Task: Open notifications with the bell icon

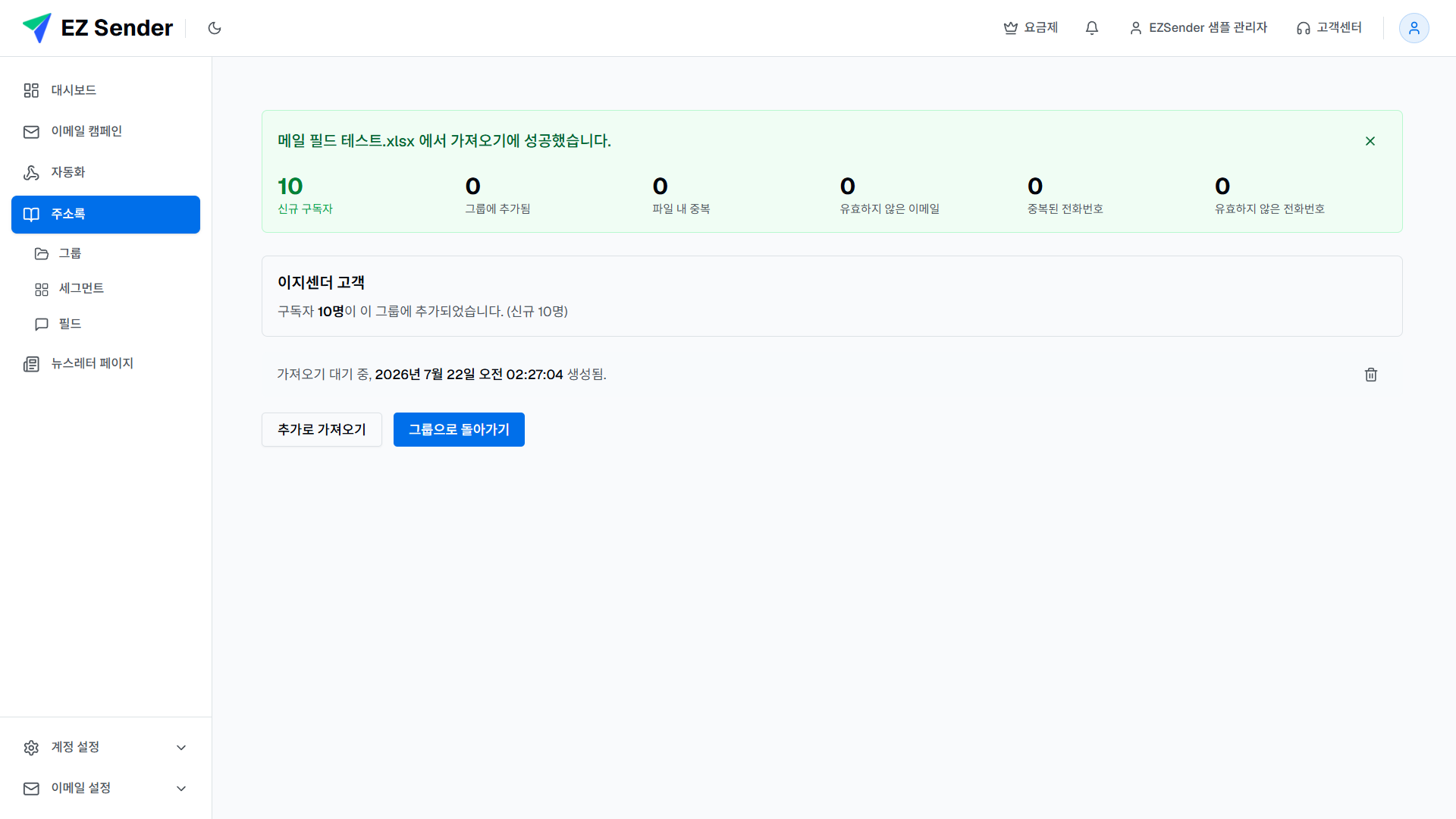Action: point(1092,28)
